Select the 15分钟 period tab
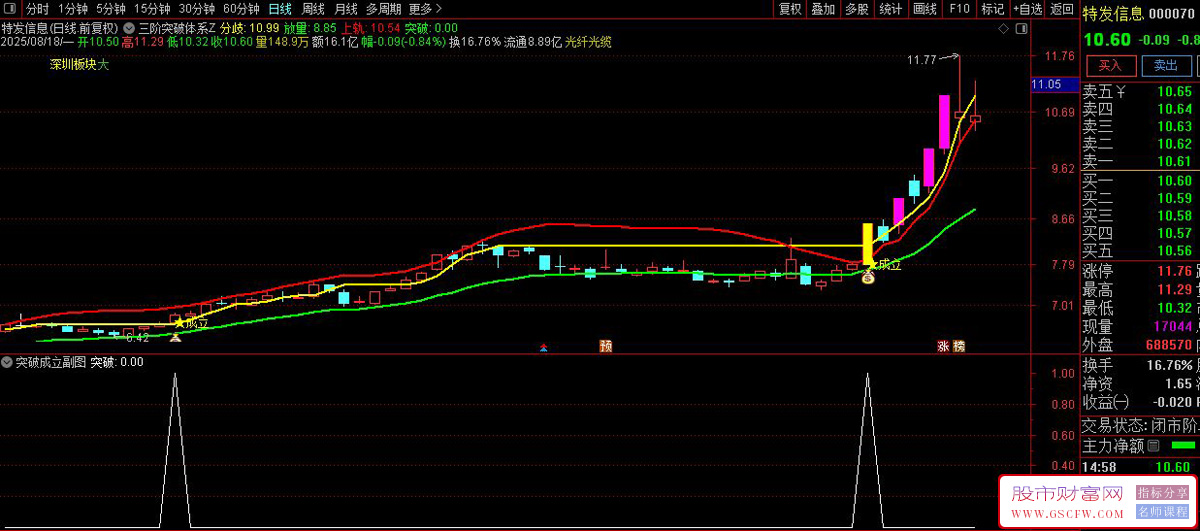The width and height of the screenshot is (1200, 531). [x=152, y=9]
